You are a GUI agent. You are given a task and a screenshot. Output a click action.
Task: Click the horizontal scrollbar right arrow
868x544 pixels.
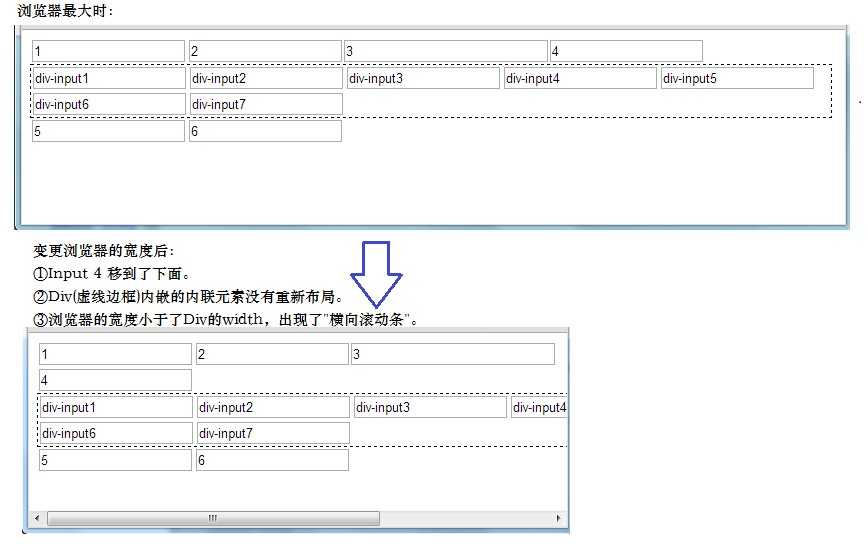click(x=558, y=518)
